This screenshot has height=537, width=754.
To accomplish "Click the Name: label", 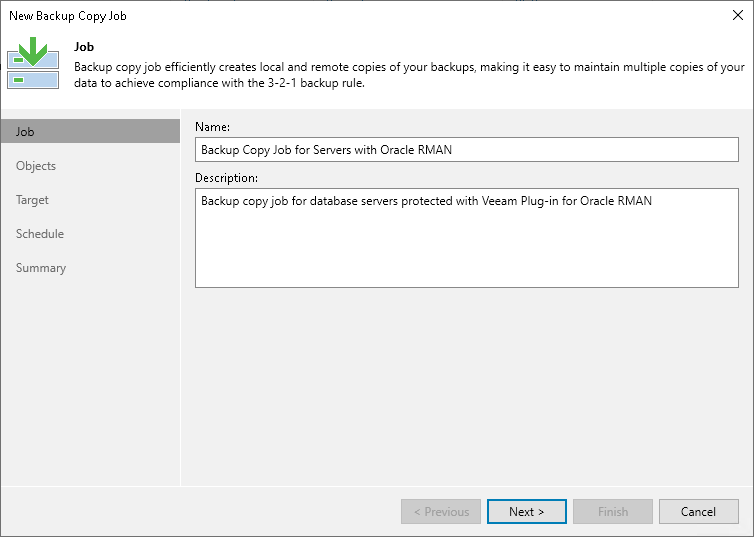I will click(212, 127).
